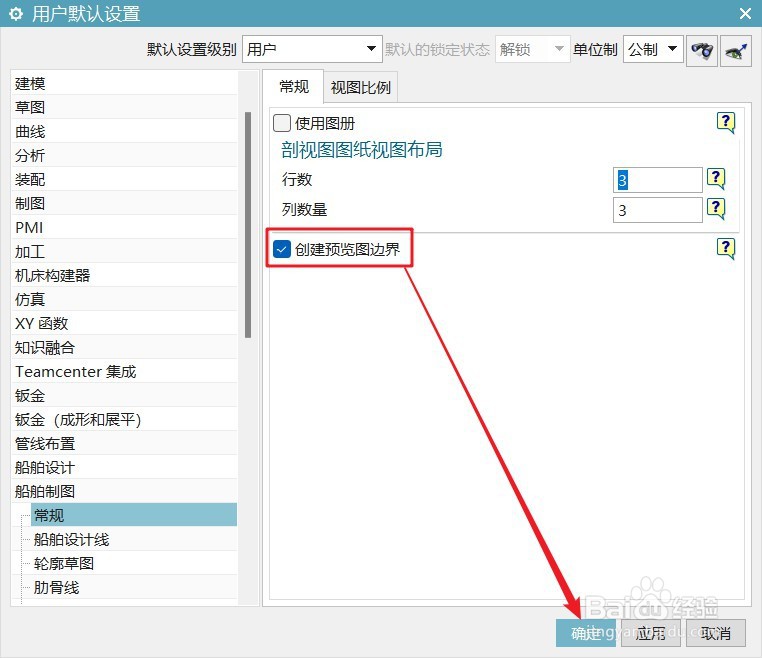Image resolution: width=762 pixels, height=658 pixels.
Task: Click the 应用 button
Action: coord(651,633)
